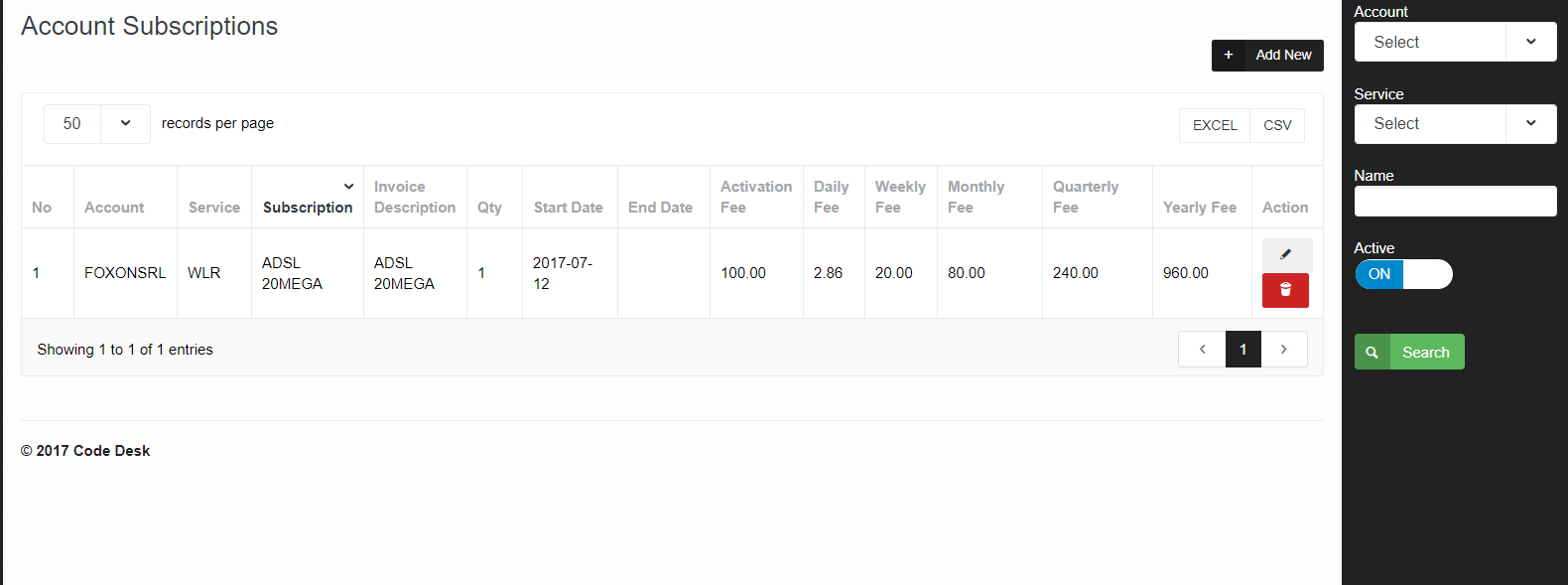Sort by the Yearly Fee column header
The width and height of the screenshot is (1568, 585).
click(1199, 208)
